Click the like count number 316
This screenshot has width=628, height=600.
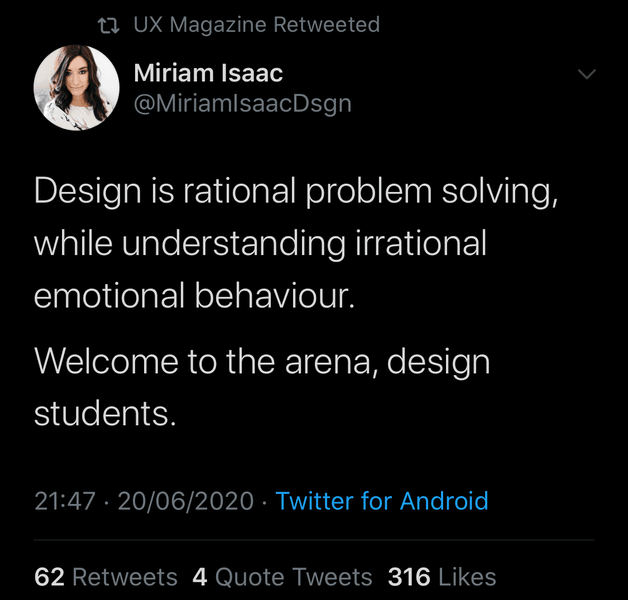pyautogui.click(x=408, y=577)
